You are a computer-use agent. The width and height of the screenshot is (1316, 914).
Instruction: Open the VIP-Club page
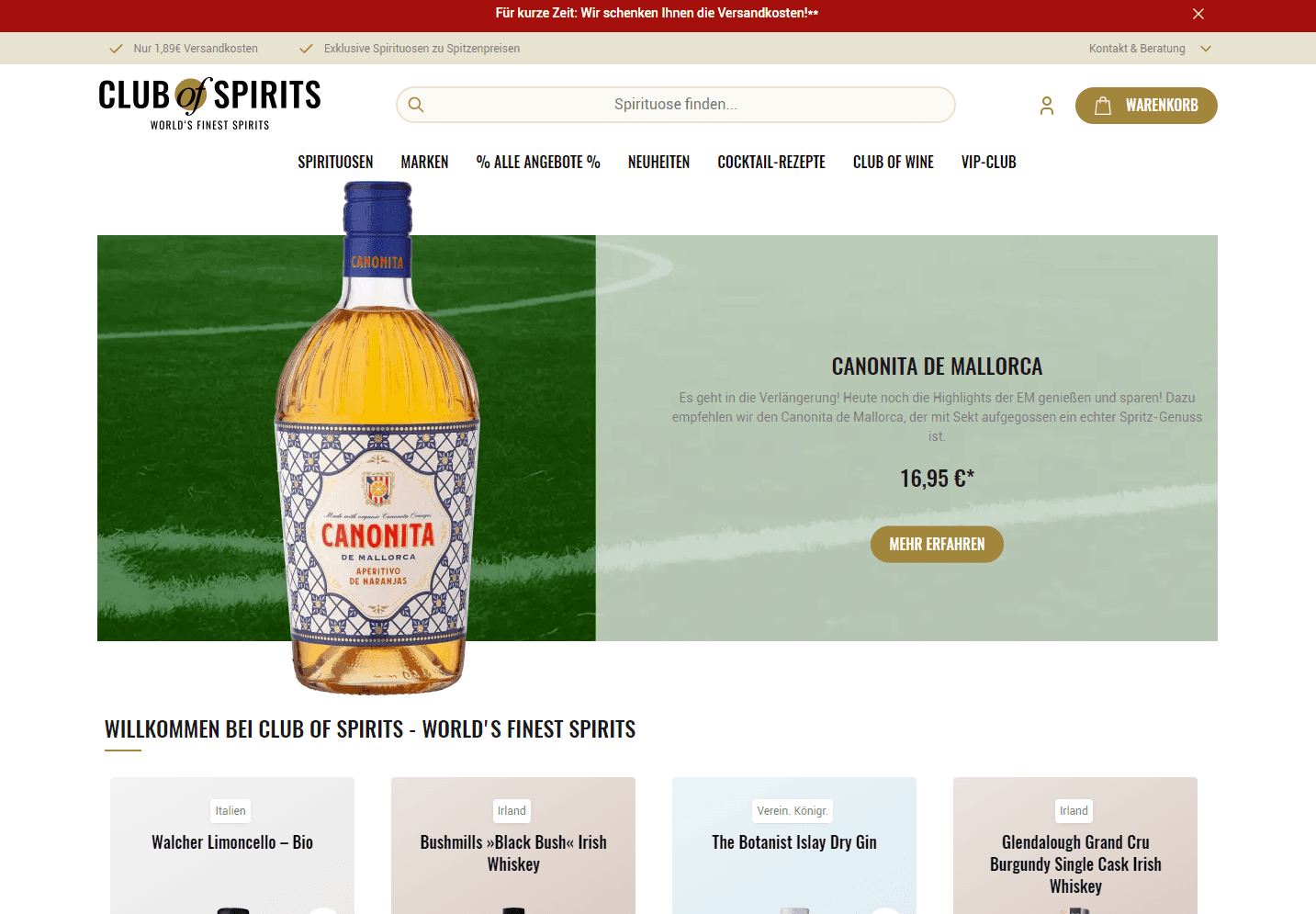(x=988, y=162)
